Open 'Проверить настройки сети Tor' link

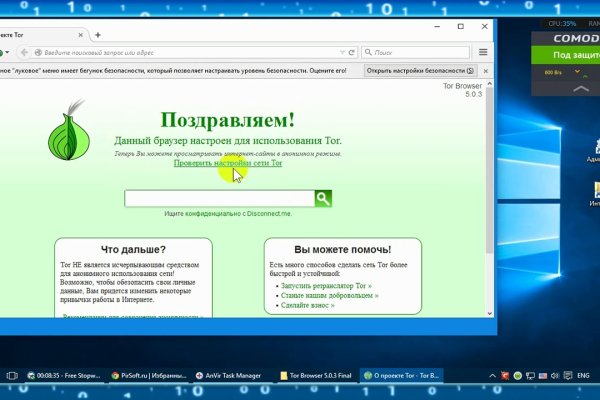(x=227, y=163)
